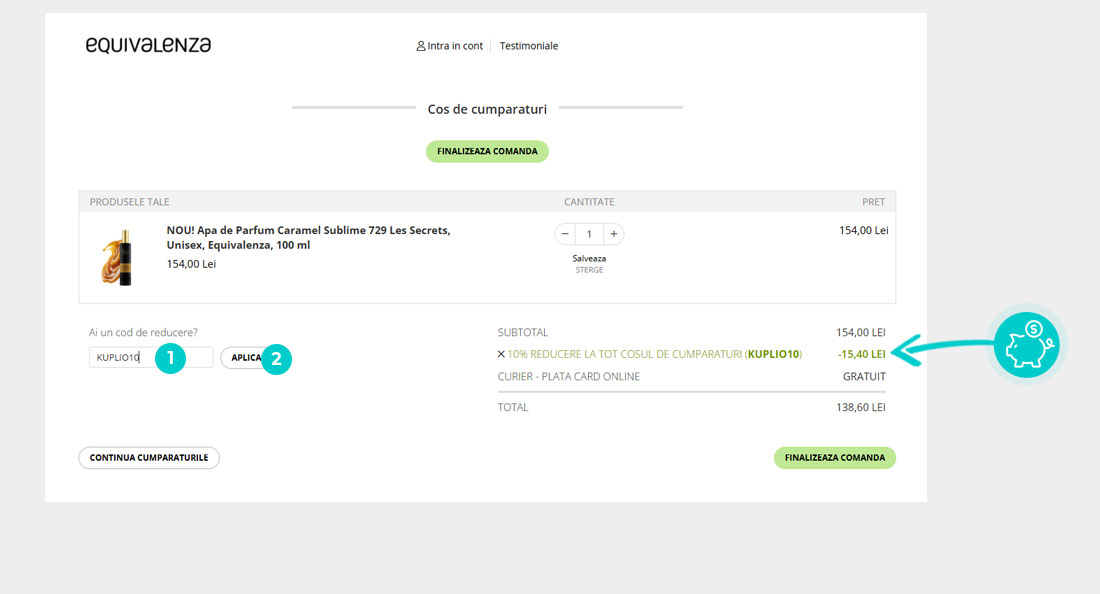Click Salveaza under the quantity
The height and width of the screenshot is (594, 1100).
point(589,258)
